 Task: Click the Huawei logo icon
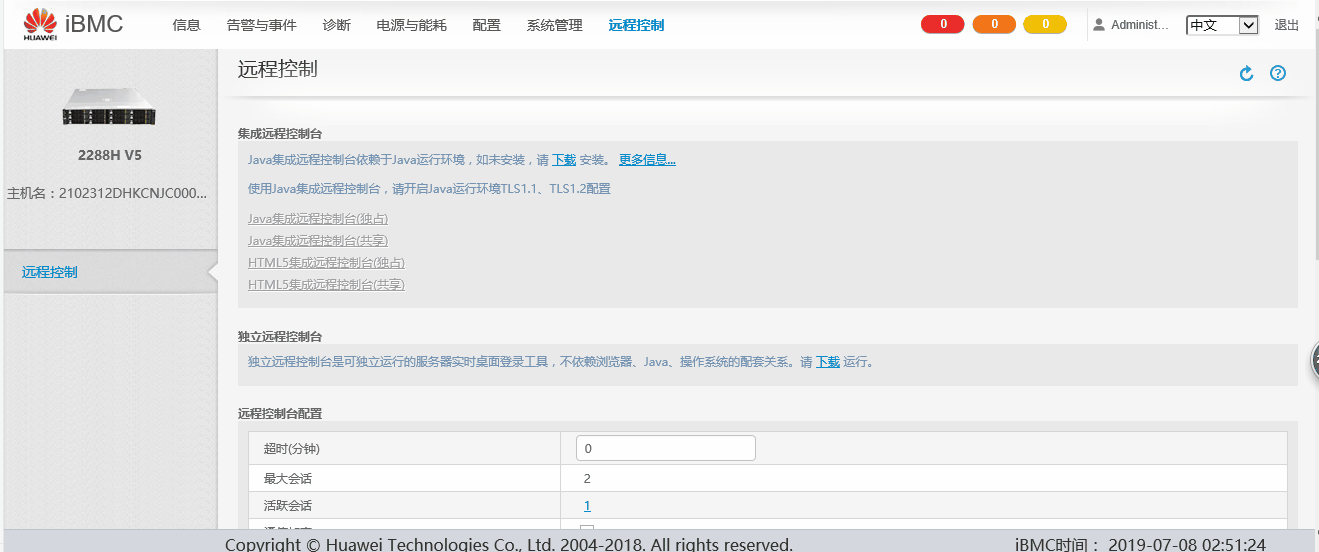[x=41, y=24]
